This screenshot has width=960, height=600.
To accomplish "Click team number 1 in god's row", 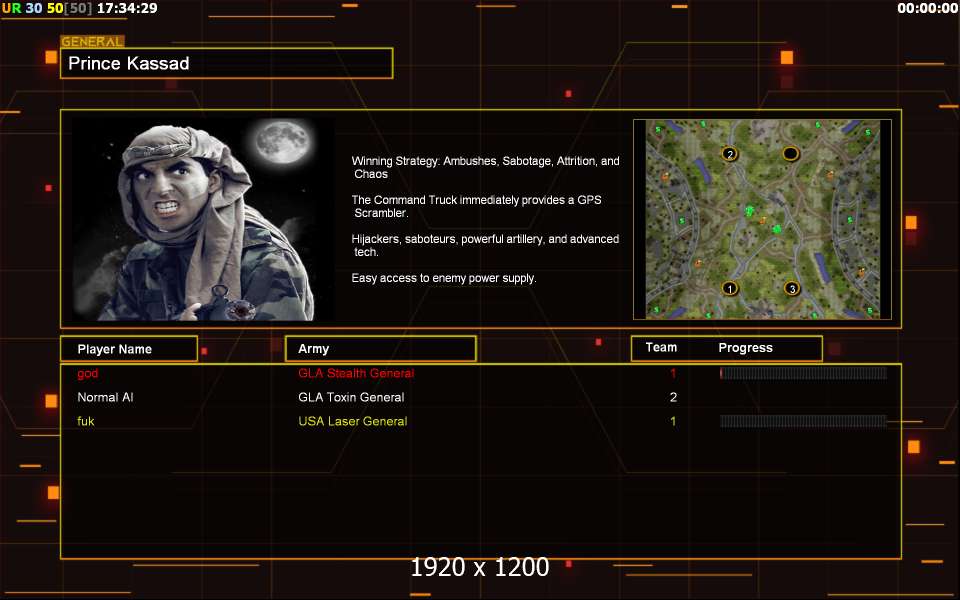I will click(x=673, y=373).
